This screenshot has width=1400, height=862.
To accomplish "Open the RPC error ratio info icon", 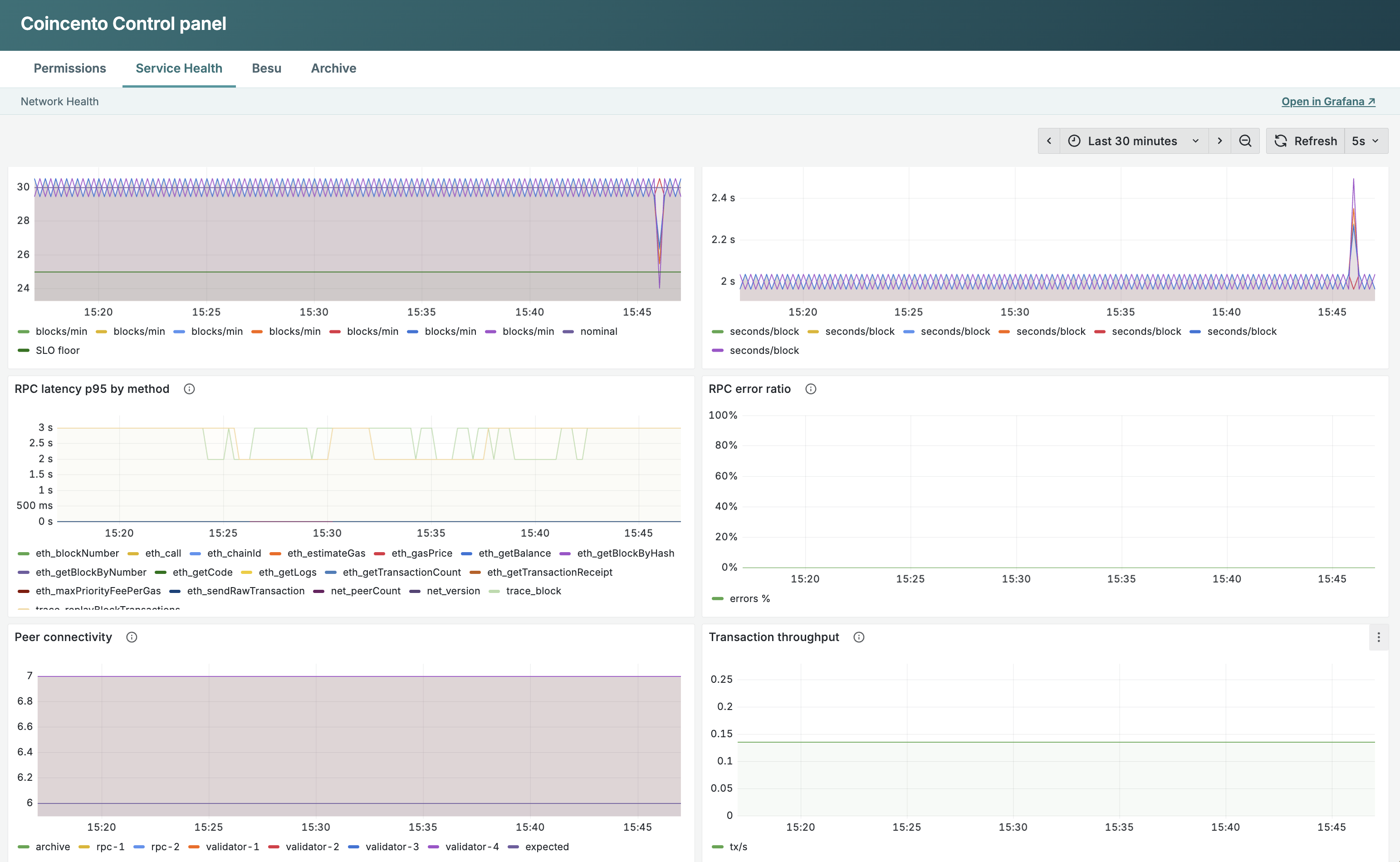I will pos(811,389).
